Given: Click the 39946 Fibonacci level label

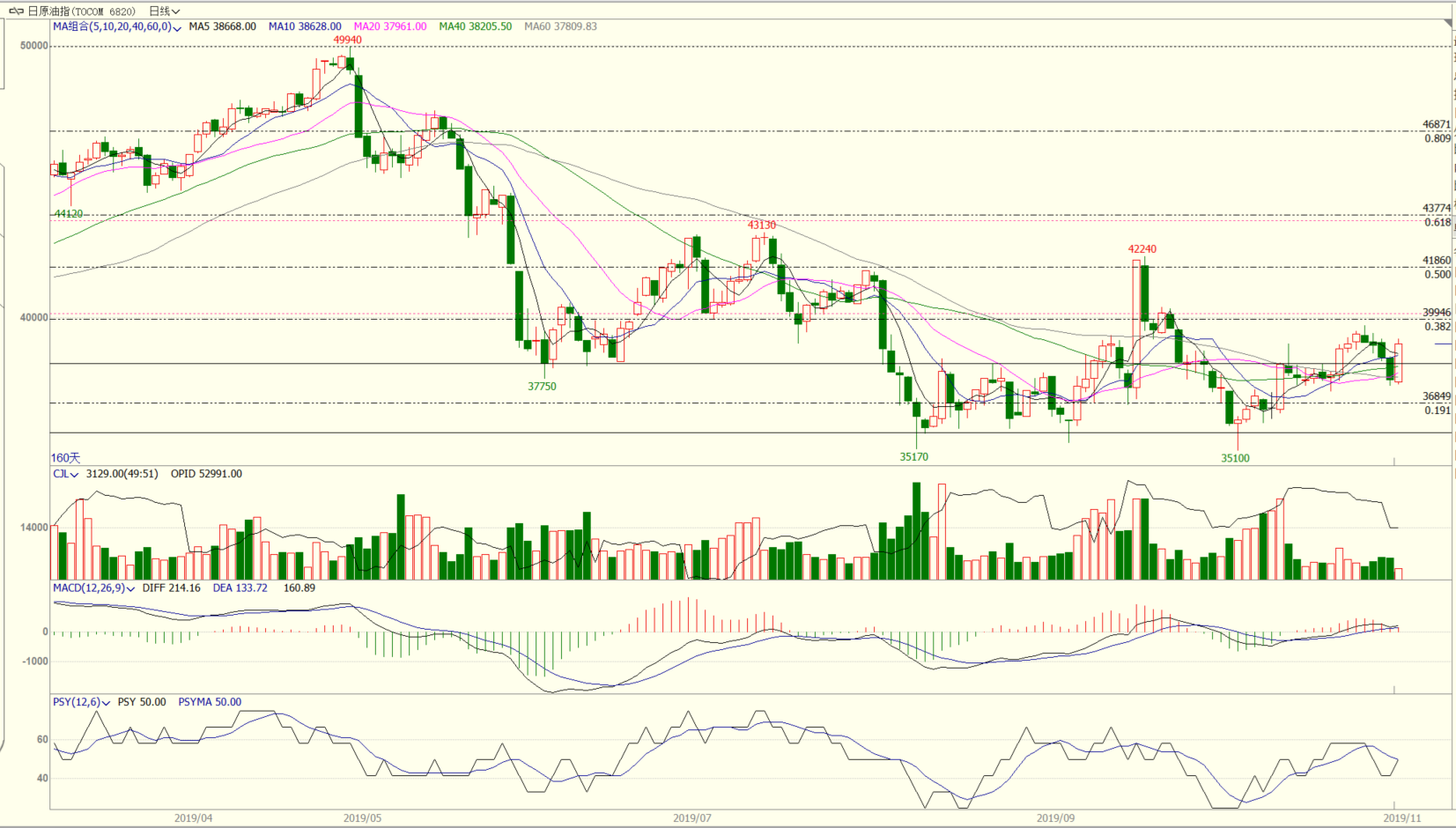Looking at the screenshot, I should 1437,313.
